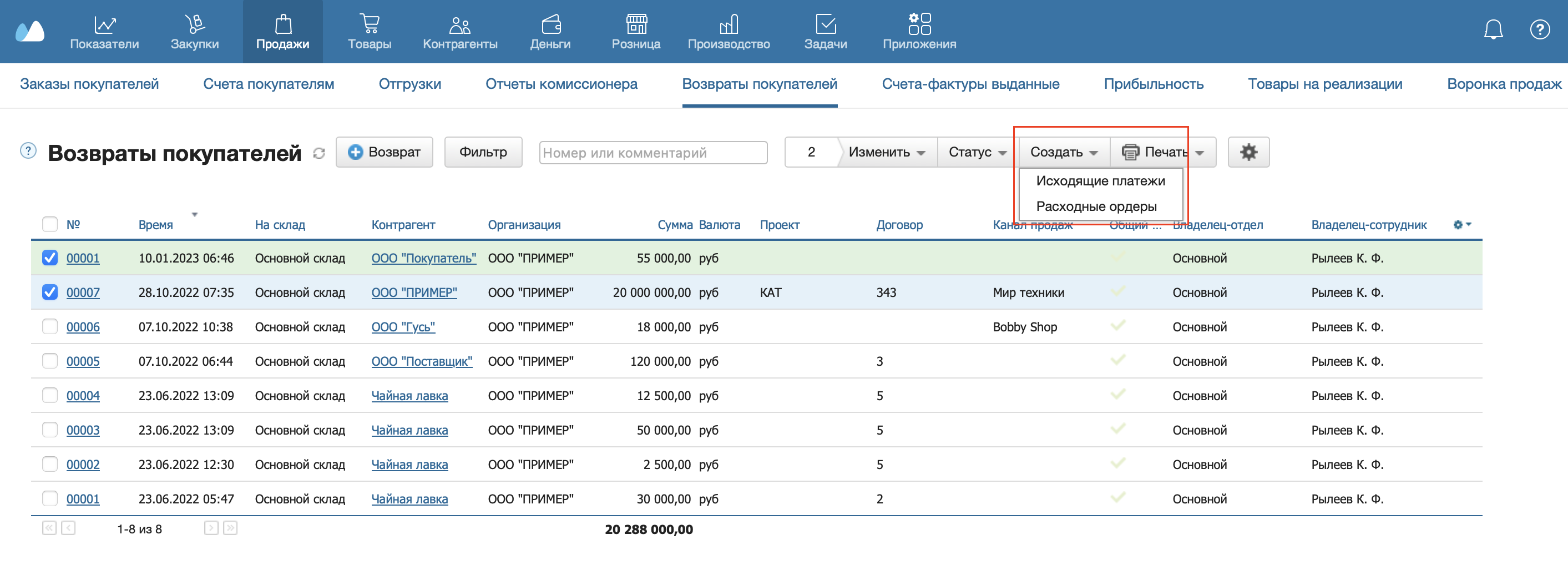Expand the Статус dropdown
The height and width of the screenshot is (585, 1568).
(977, 152)
